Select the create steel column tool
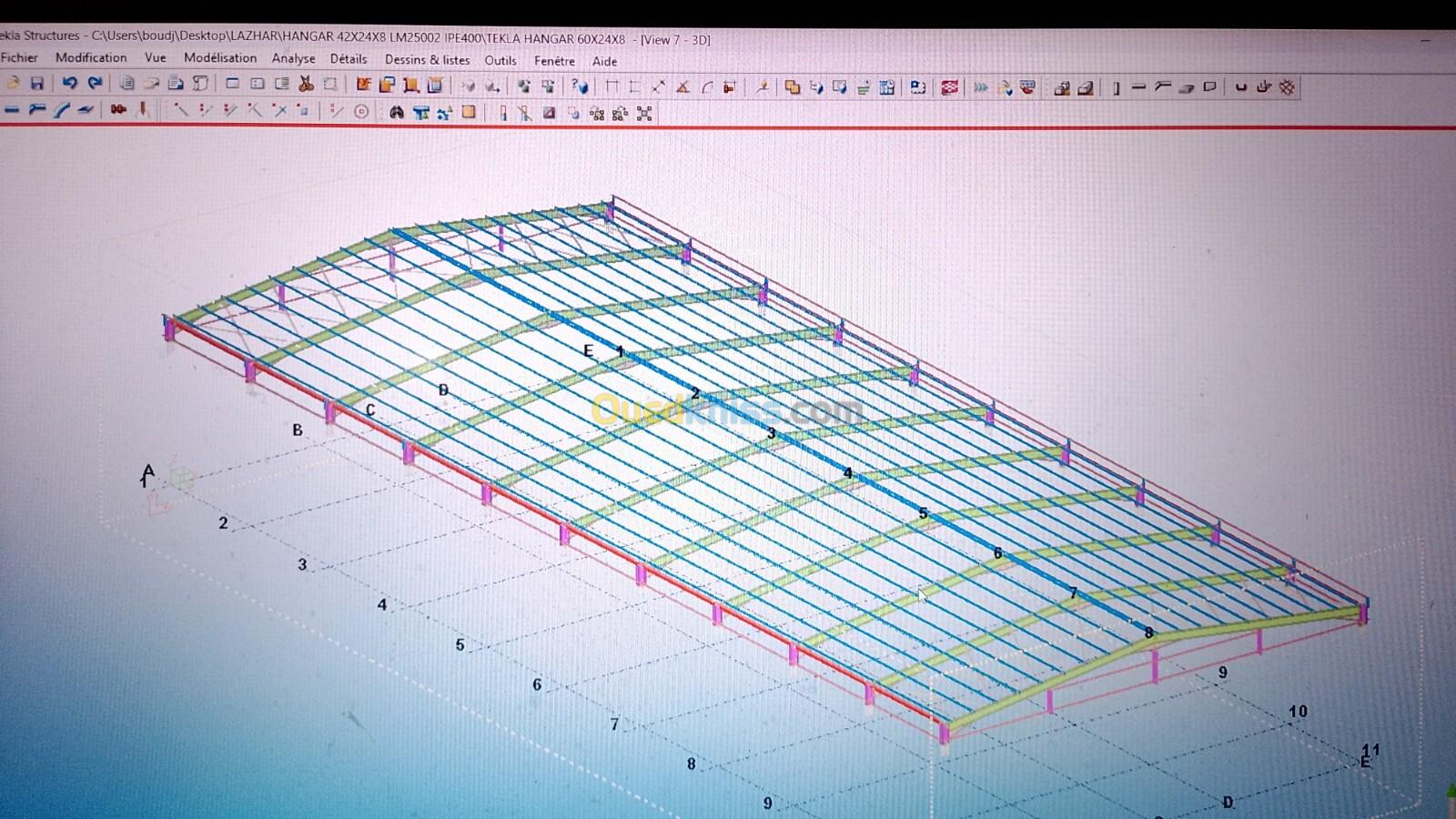 (1116, 88)
